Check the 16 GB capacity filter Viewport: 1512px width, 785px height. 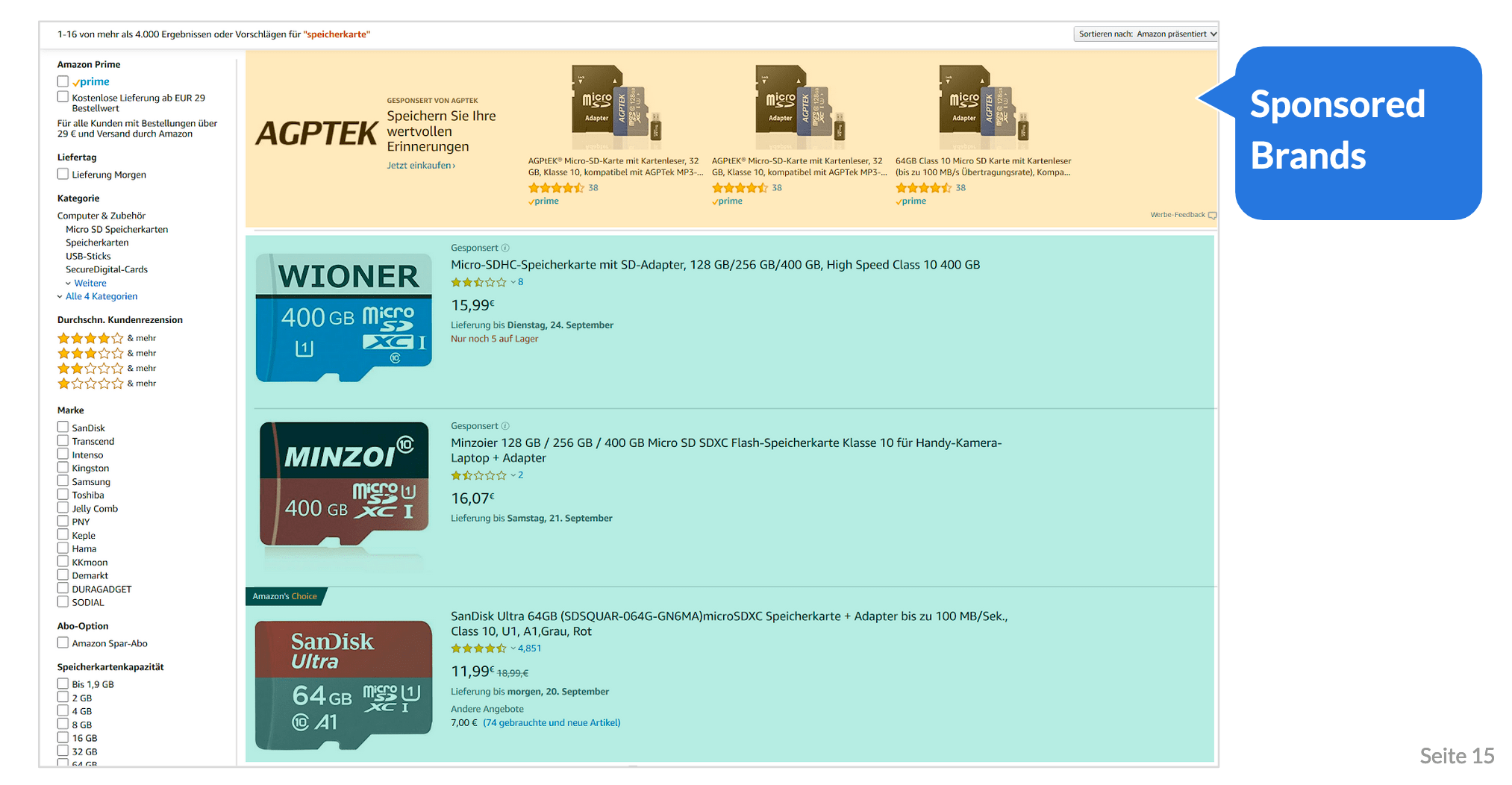63,737
